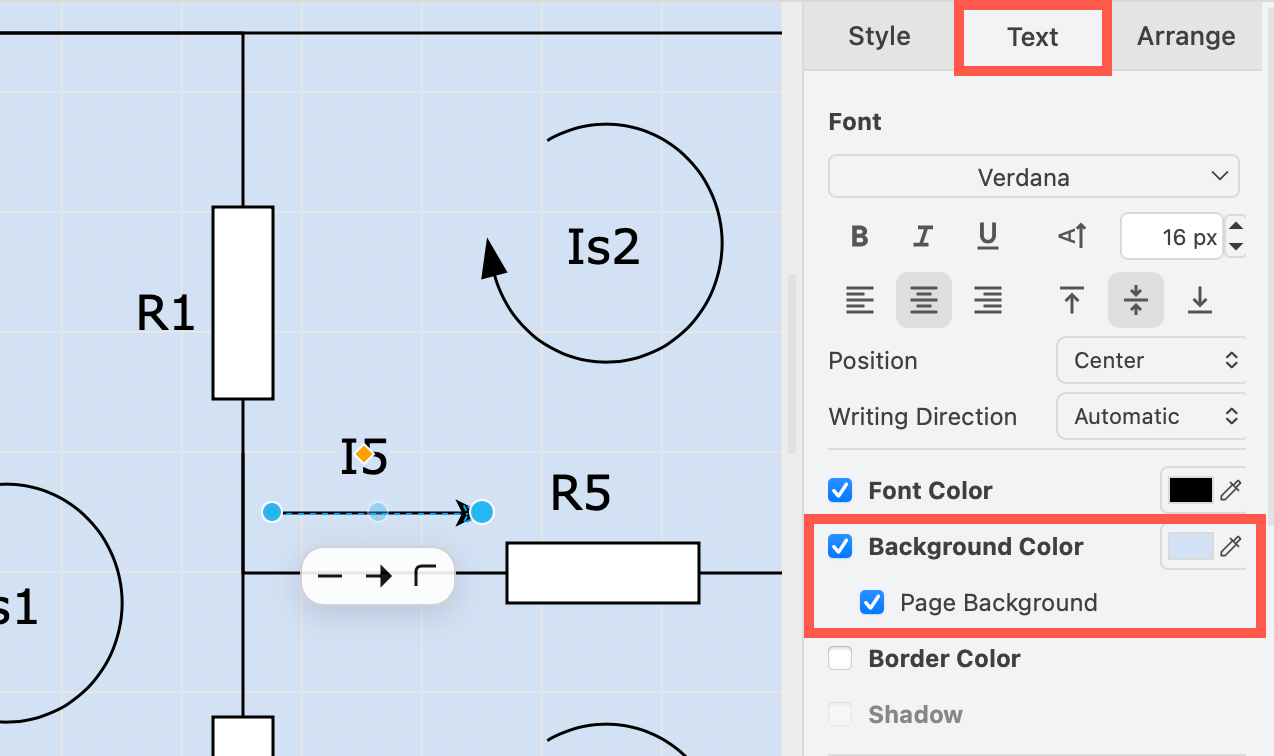The image size is (1274, 756).
Task: Pick background color with the eyedropper
Action: pos(1231,546)
